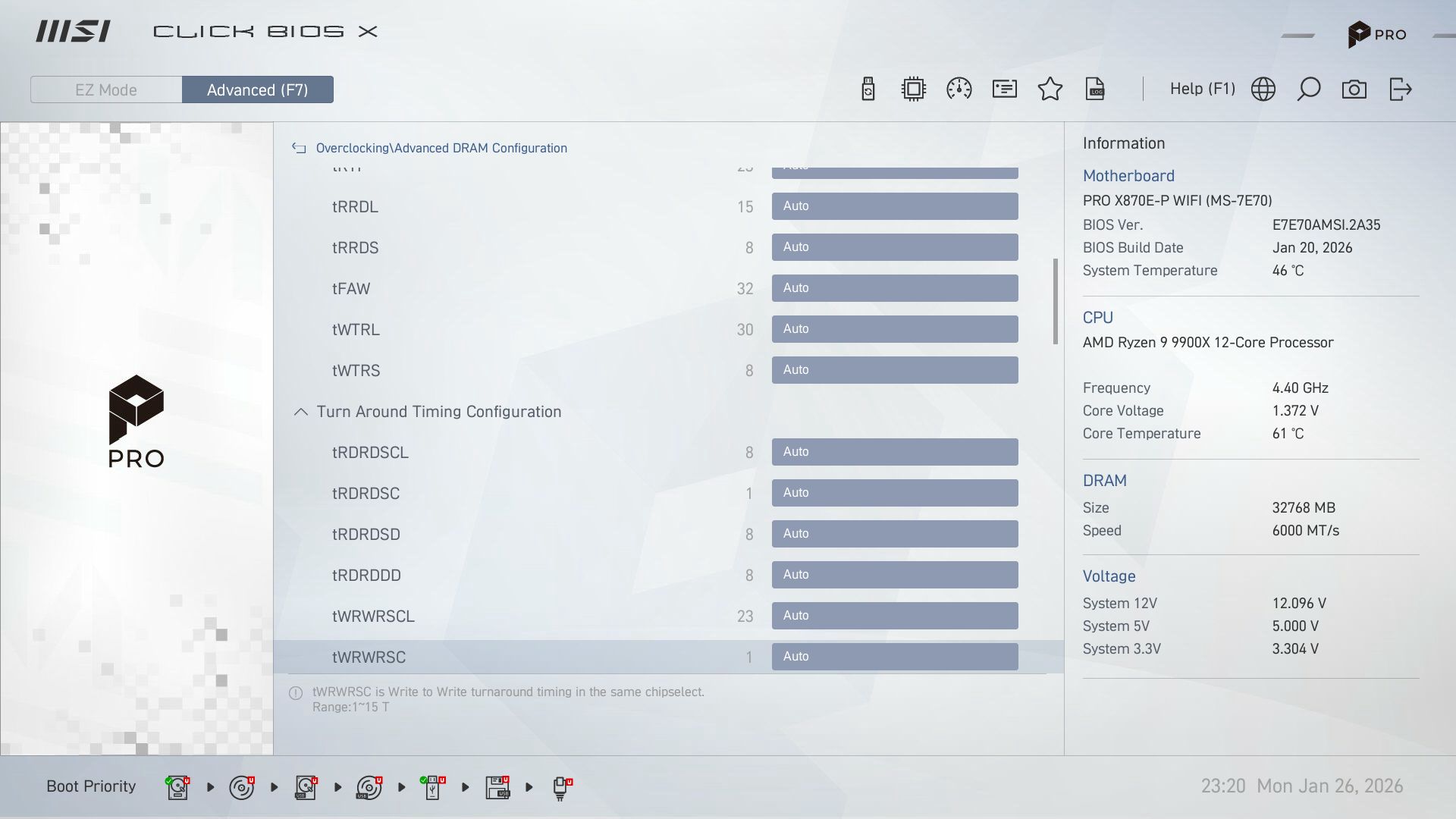This screenshot has width=1456, height=819.
Task: Switch language via the globe icon
Action: coord(1263,89)
